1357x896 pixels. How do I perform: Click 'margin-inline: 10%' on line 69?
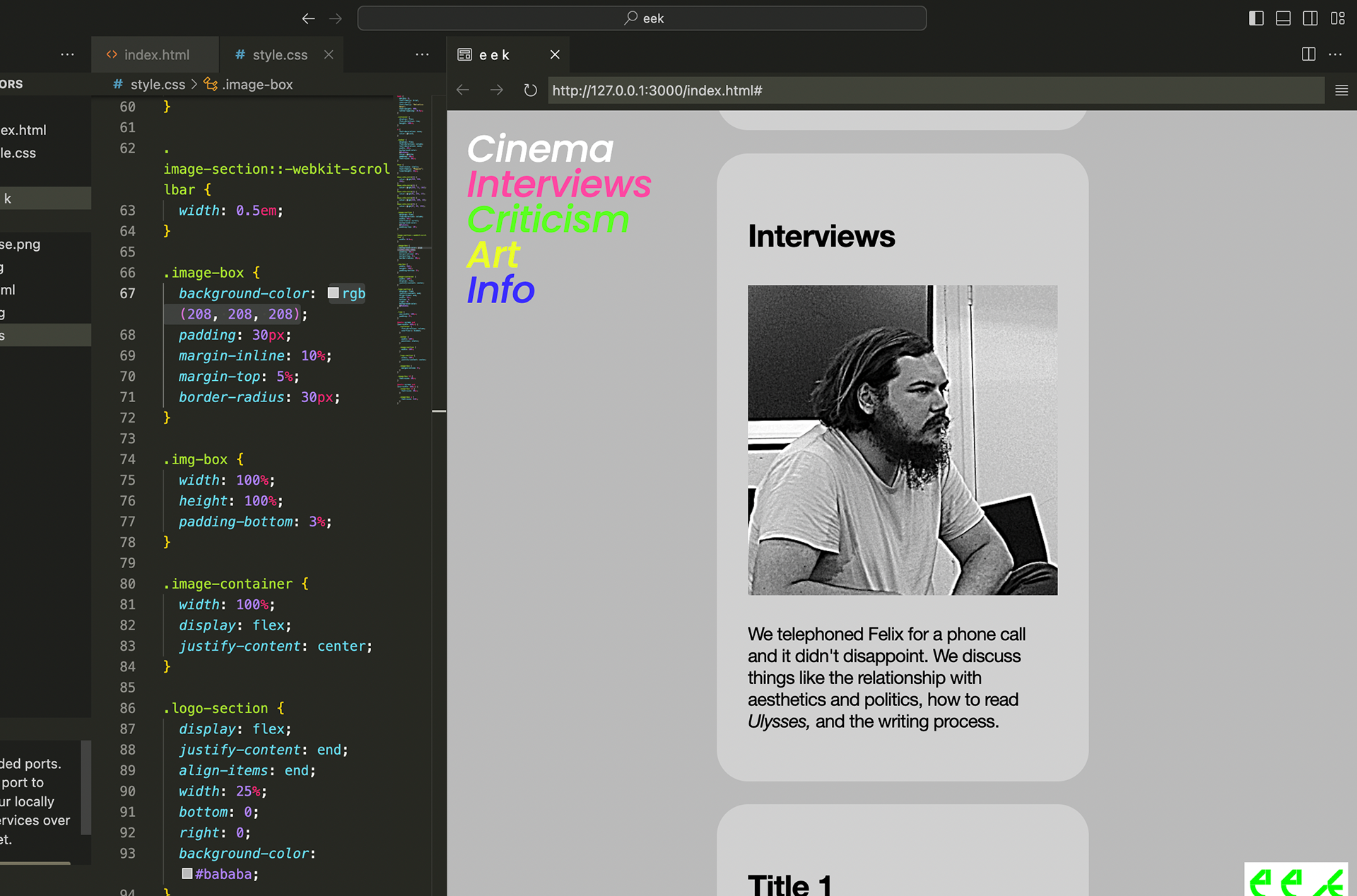tap(255, 355)
